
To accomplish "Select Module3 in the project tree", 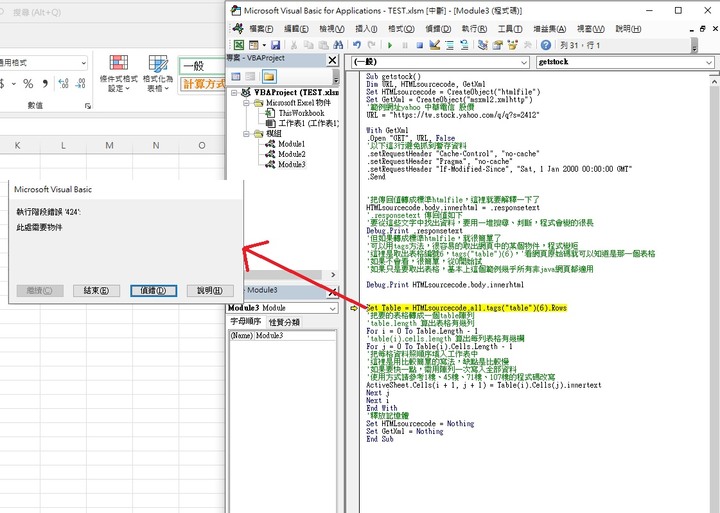I will (x=292, y=164).
